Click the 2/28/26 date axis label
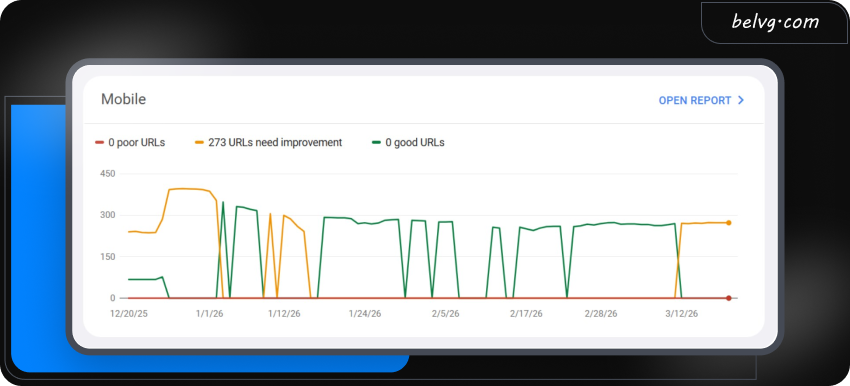 tap(601, 314)
